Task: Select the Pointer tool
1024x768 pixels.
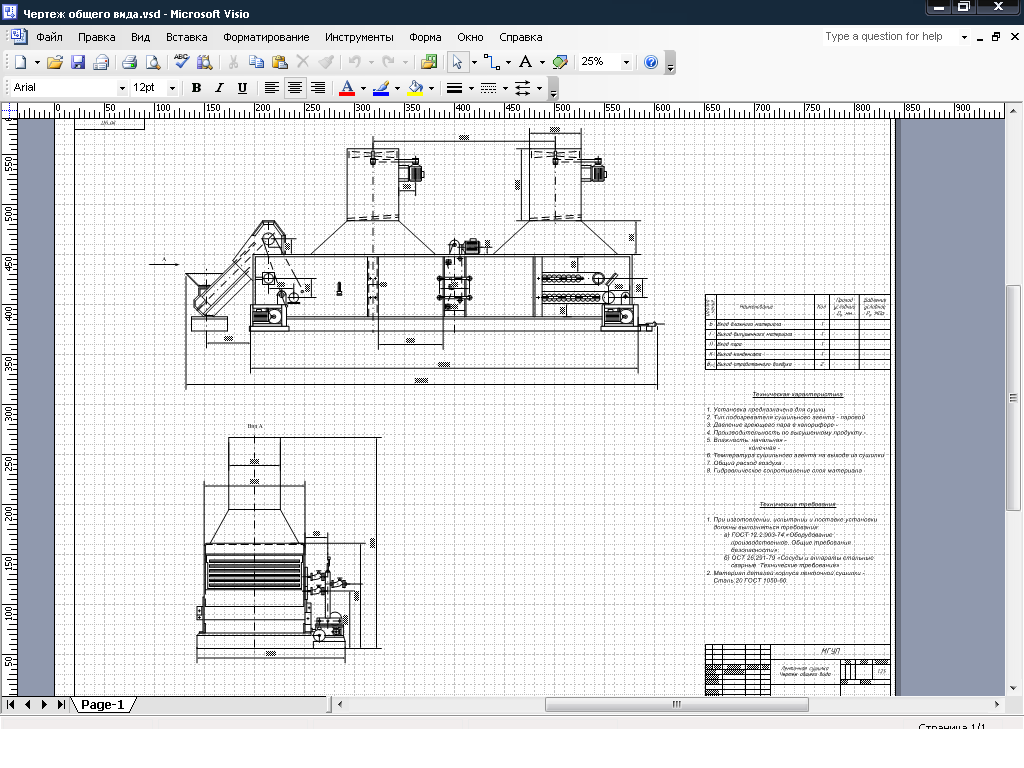Action: pyautogui.click(x=457, y=62)
